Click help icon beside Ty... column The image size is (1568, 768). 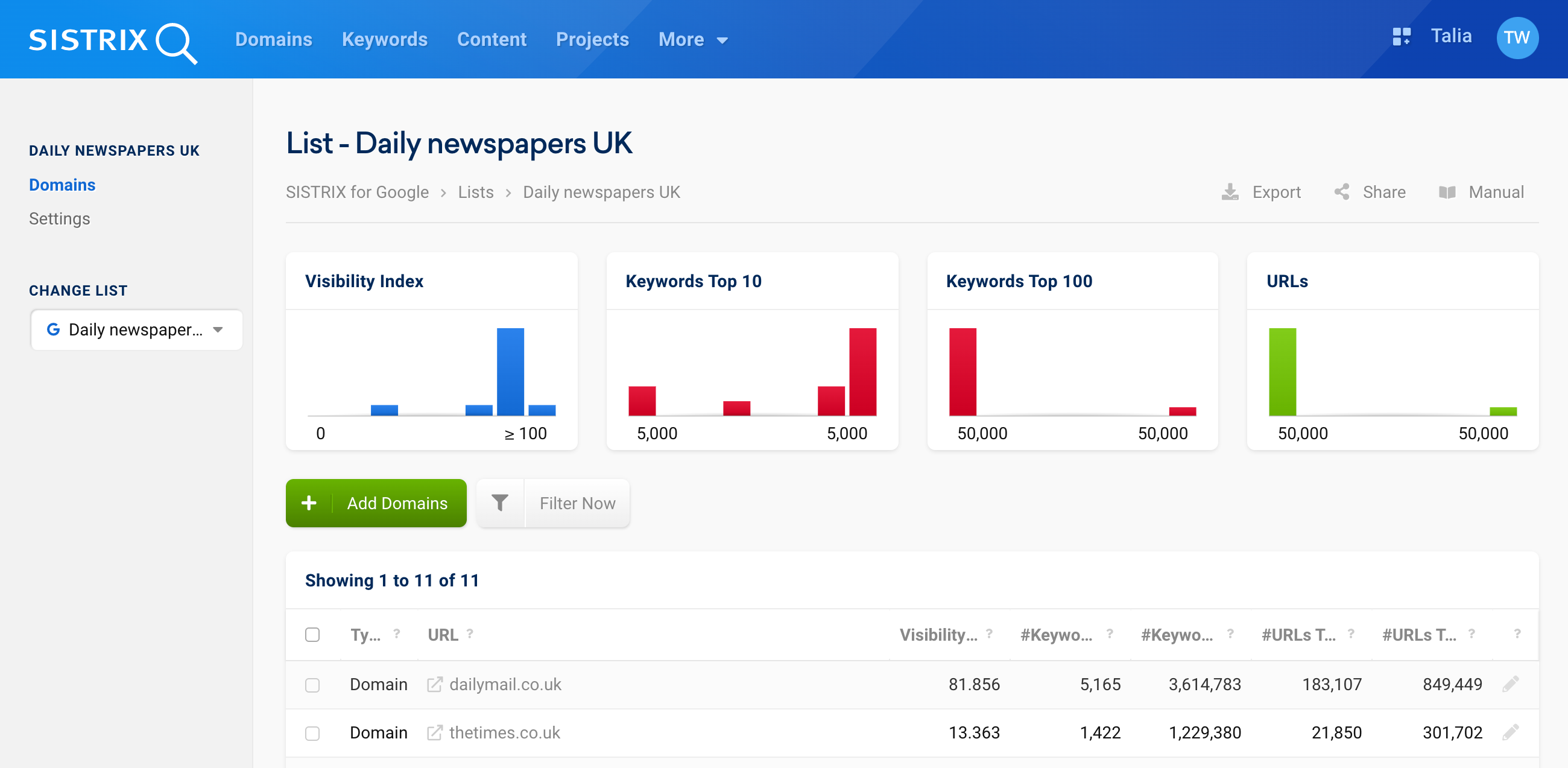tap(396, 633)
